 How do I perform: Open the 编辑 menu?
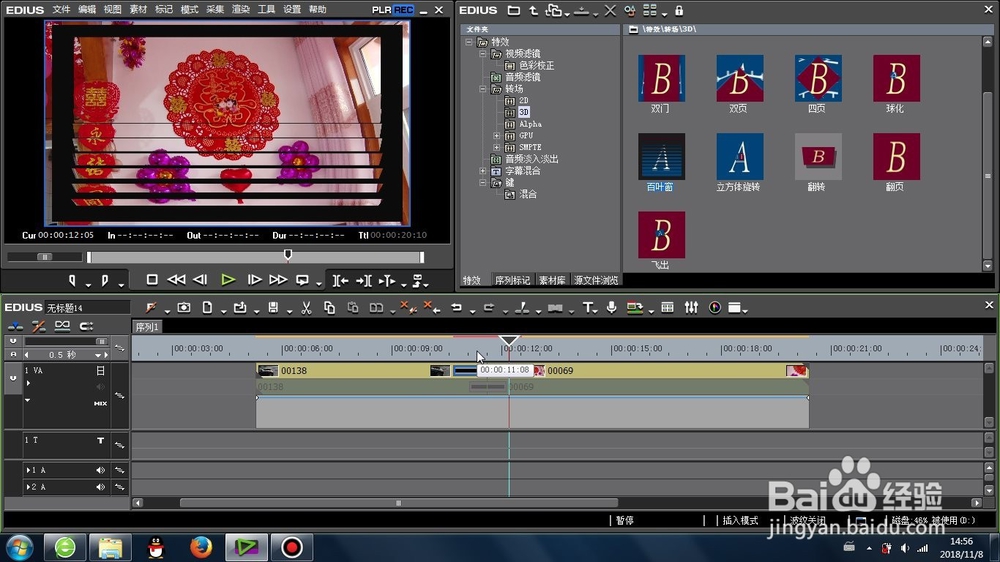tap(87, 10)
